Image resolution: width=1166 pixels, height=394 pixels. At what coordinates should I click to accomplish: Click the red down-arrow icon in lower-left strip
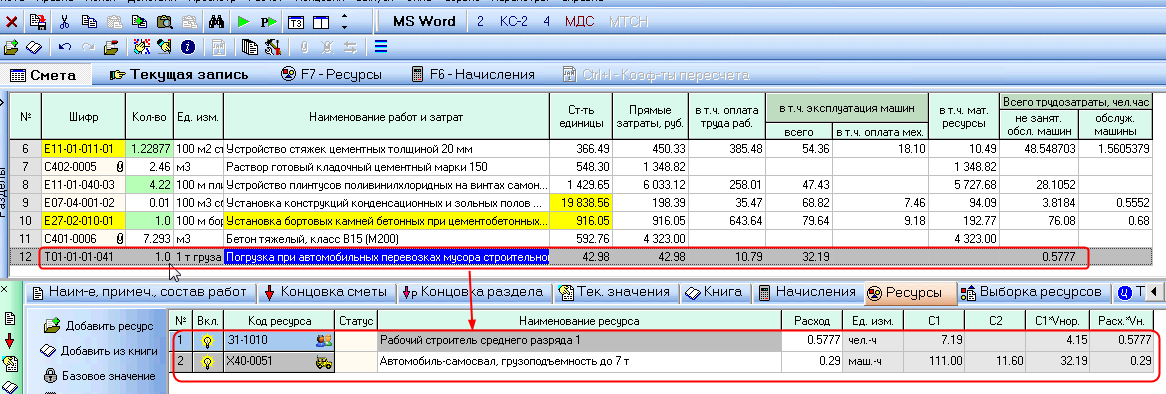click(x=10, y=341)
